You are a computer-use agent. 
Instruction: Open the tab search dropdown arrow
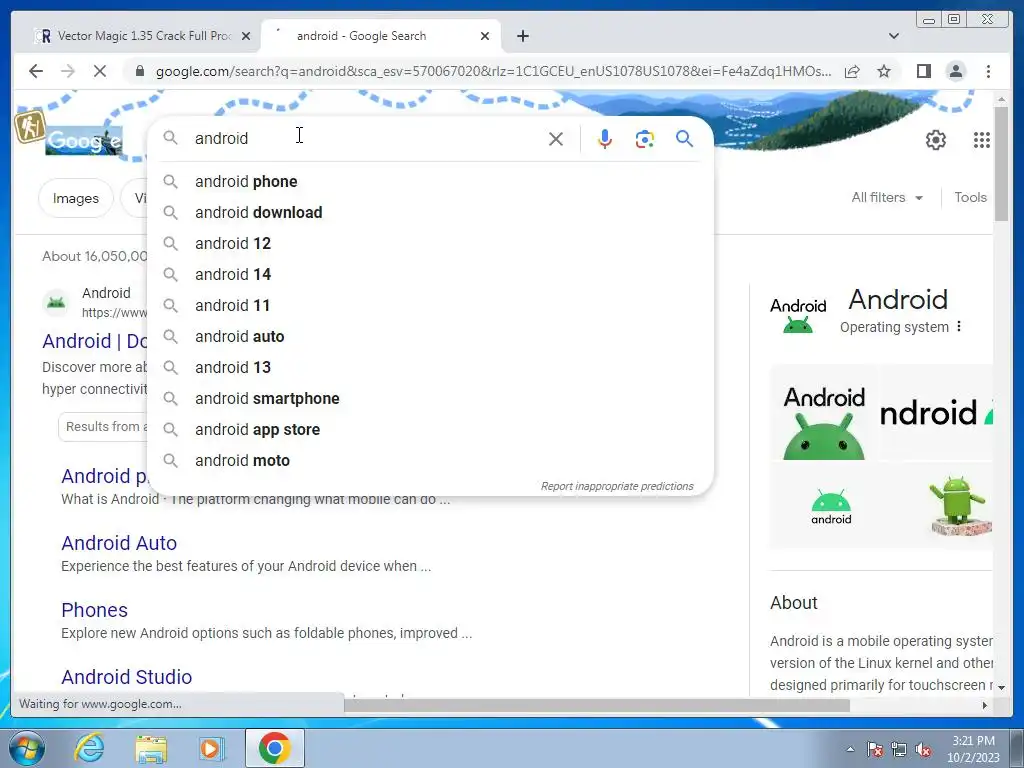(894, 36)
